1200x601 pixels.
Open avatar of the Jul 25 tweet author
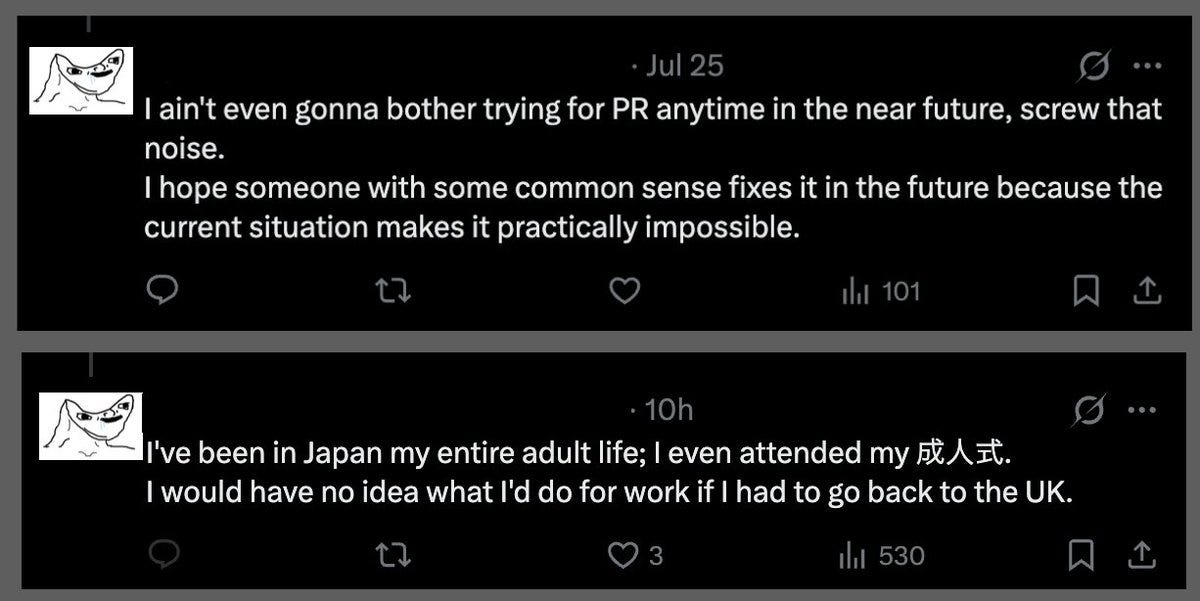point(81,80)
